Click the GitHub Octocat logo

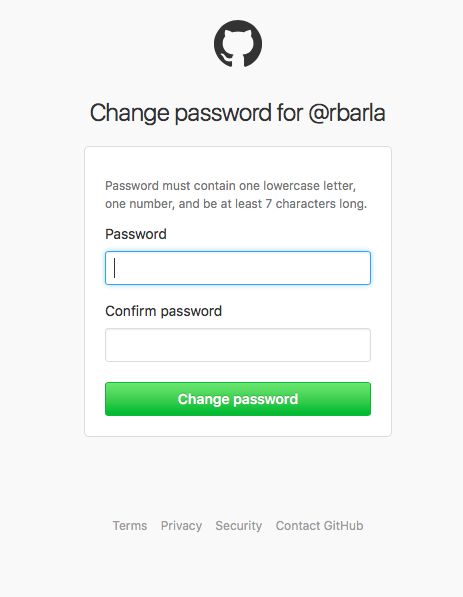pos(238,44)
